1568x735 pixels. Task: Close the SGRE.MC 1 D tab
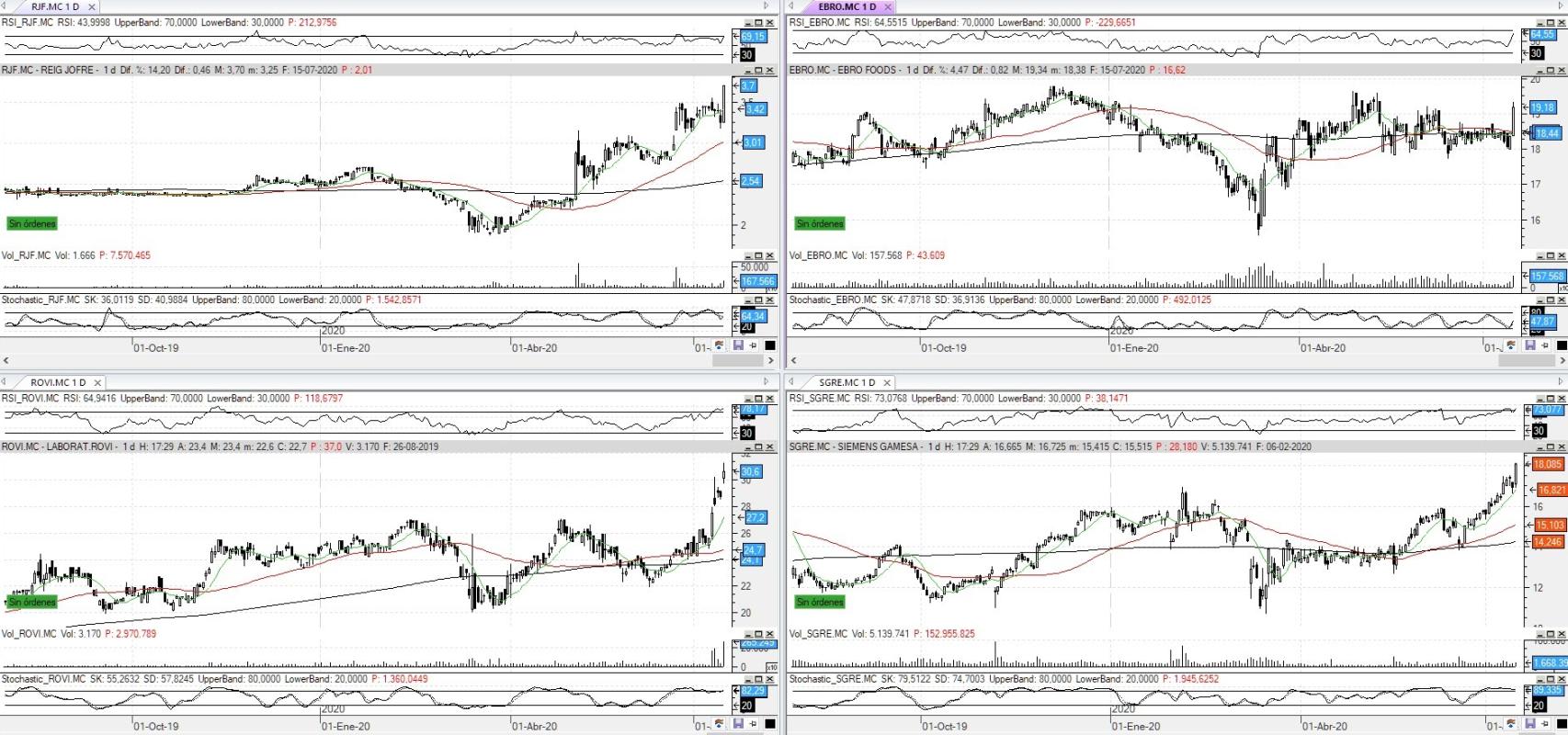pos(888,382)
